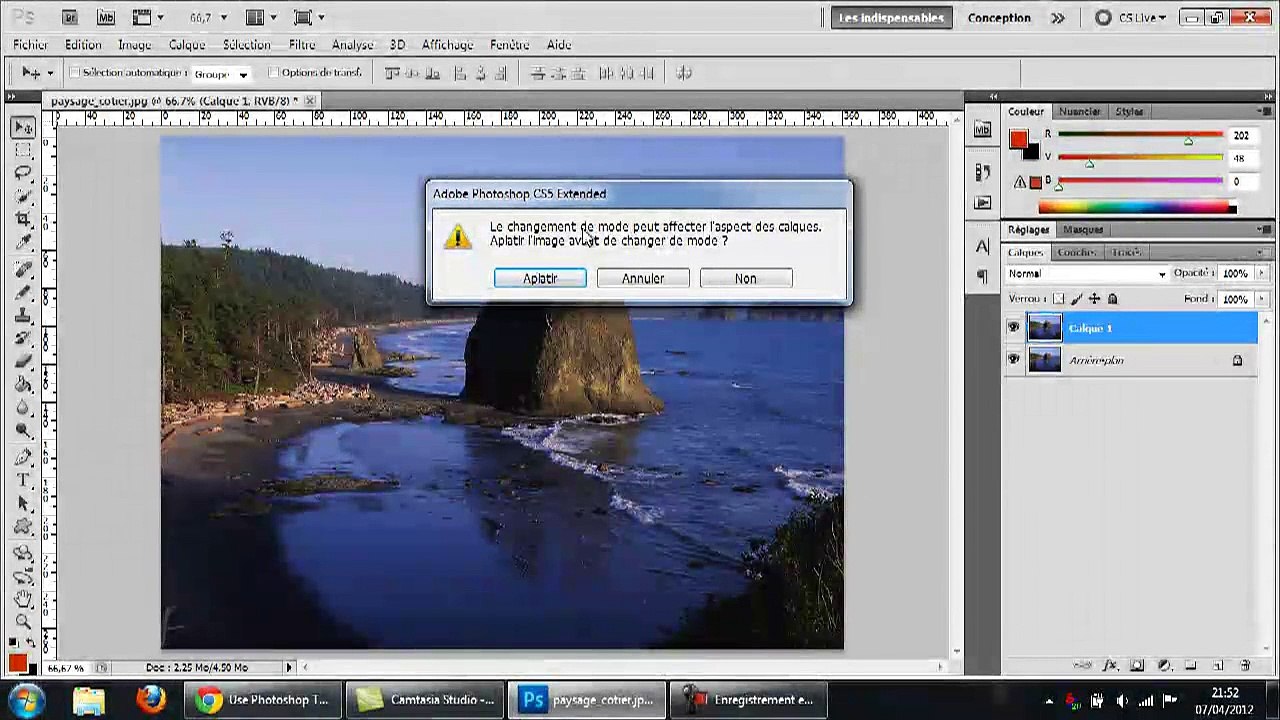The height and width of the screenshot is (720, 1280).
Task: Click the R value field showing 202
Action: (1241, 135)
